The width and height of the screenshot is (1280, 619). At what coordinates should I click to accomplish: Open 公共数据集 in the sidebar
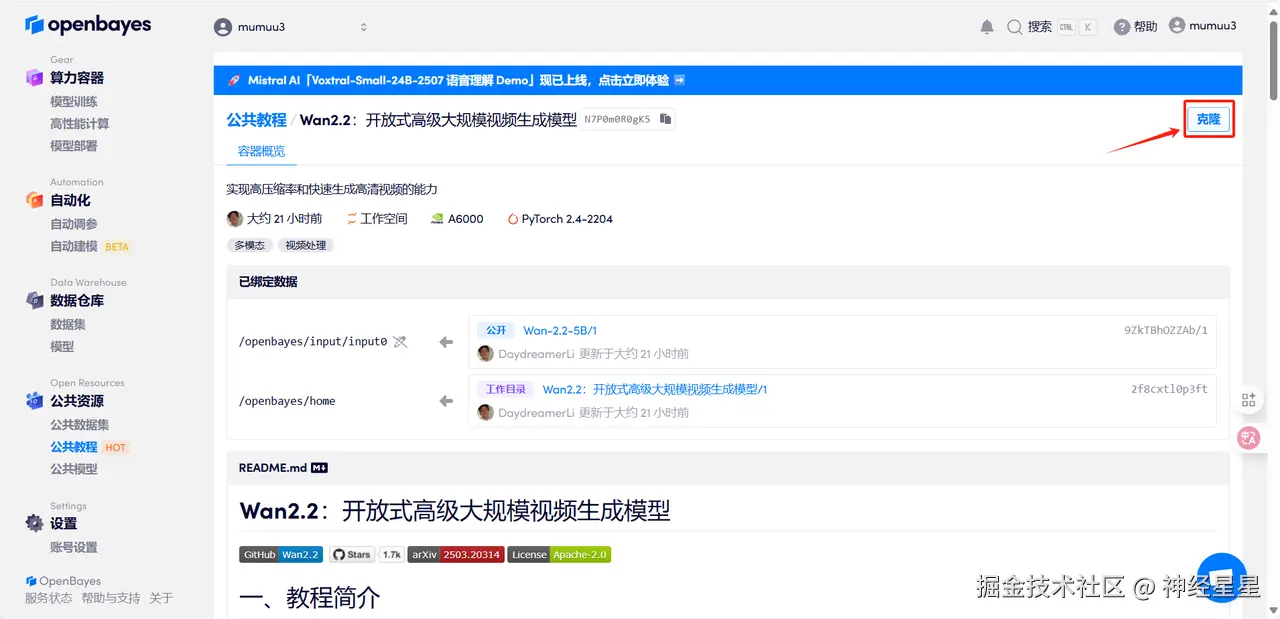80,425
